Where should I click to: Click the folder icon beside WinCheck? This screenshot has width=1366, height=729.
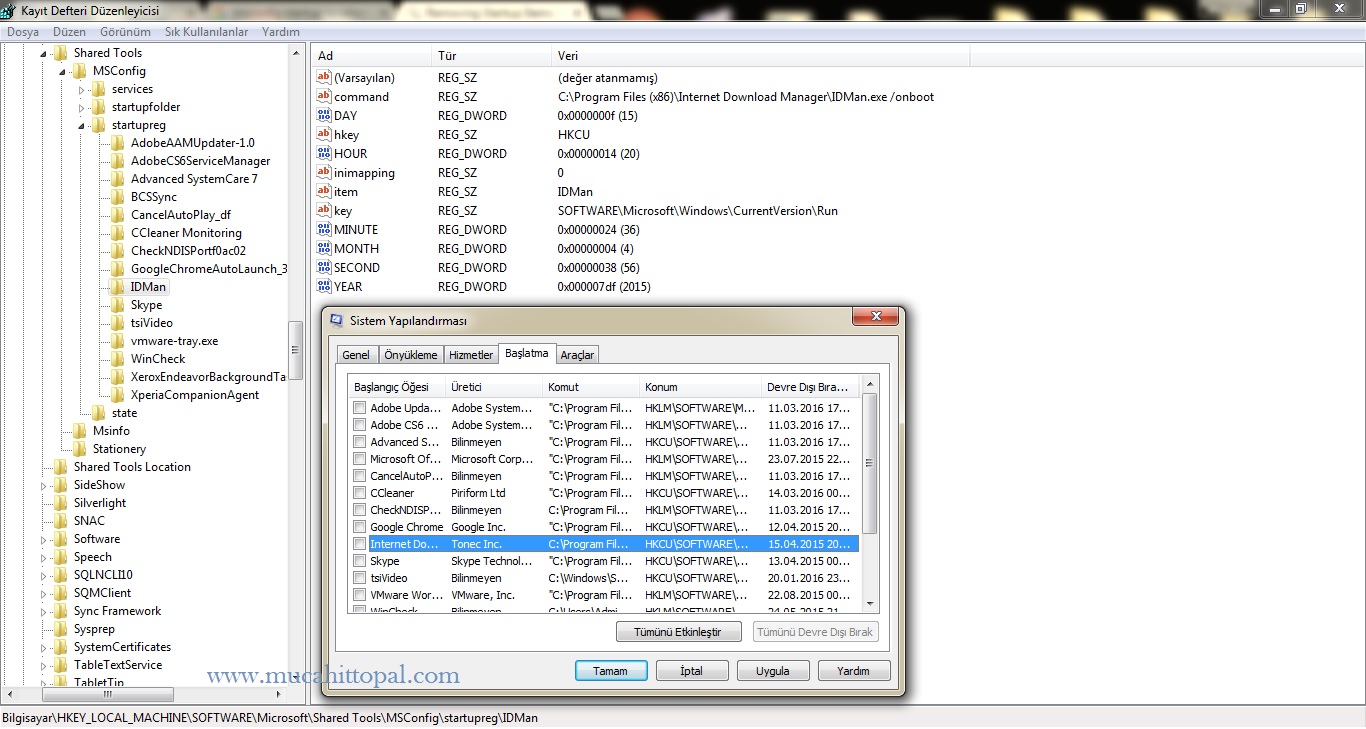pos(118,359)
